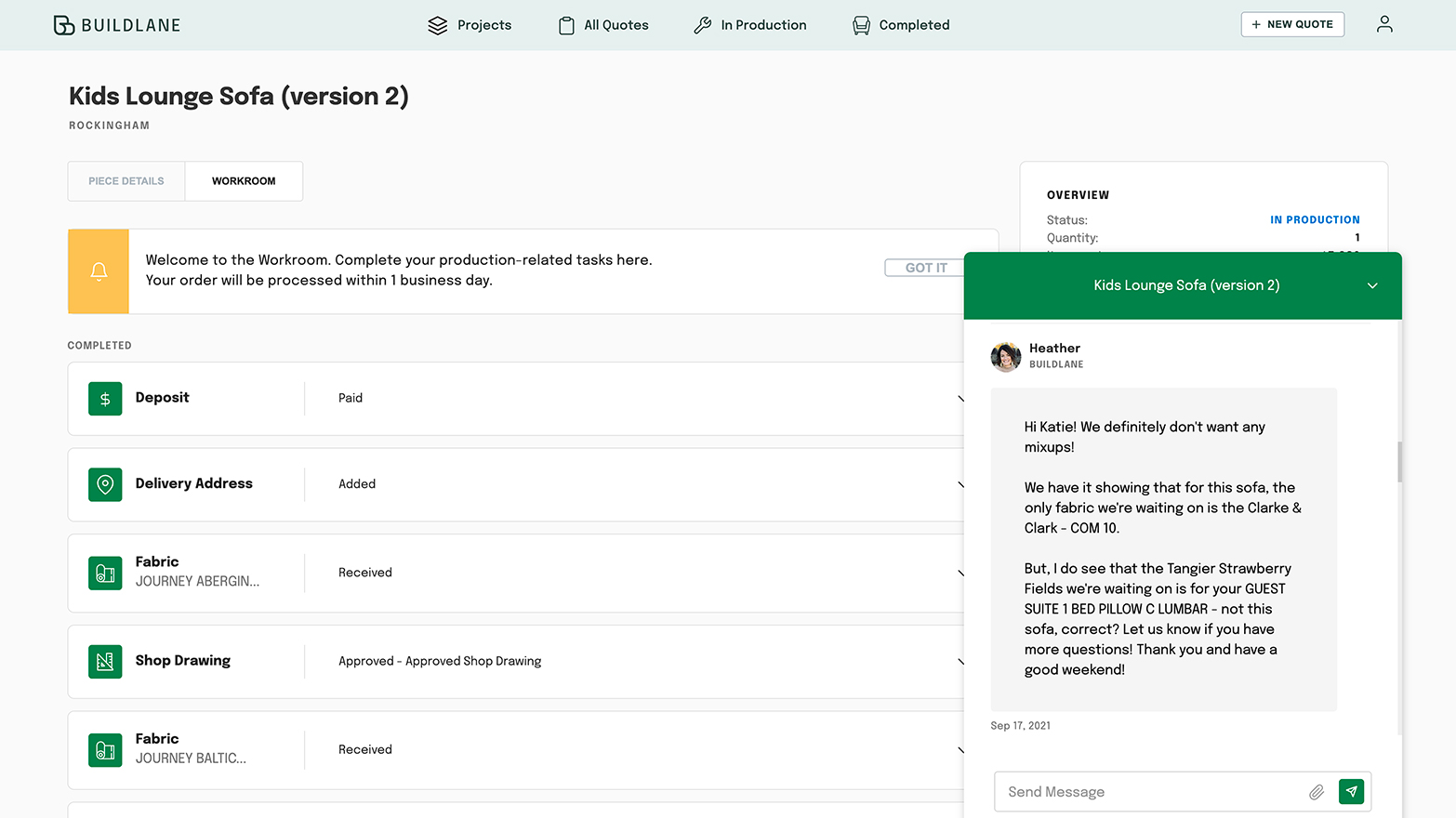Viewport: 1456px width, 818px height.
Task: Collapse the chat panel with the chevron
Action: [1371, 286]
